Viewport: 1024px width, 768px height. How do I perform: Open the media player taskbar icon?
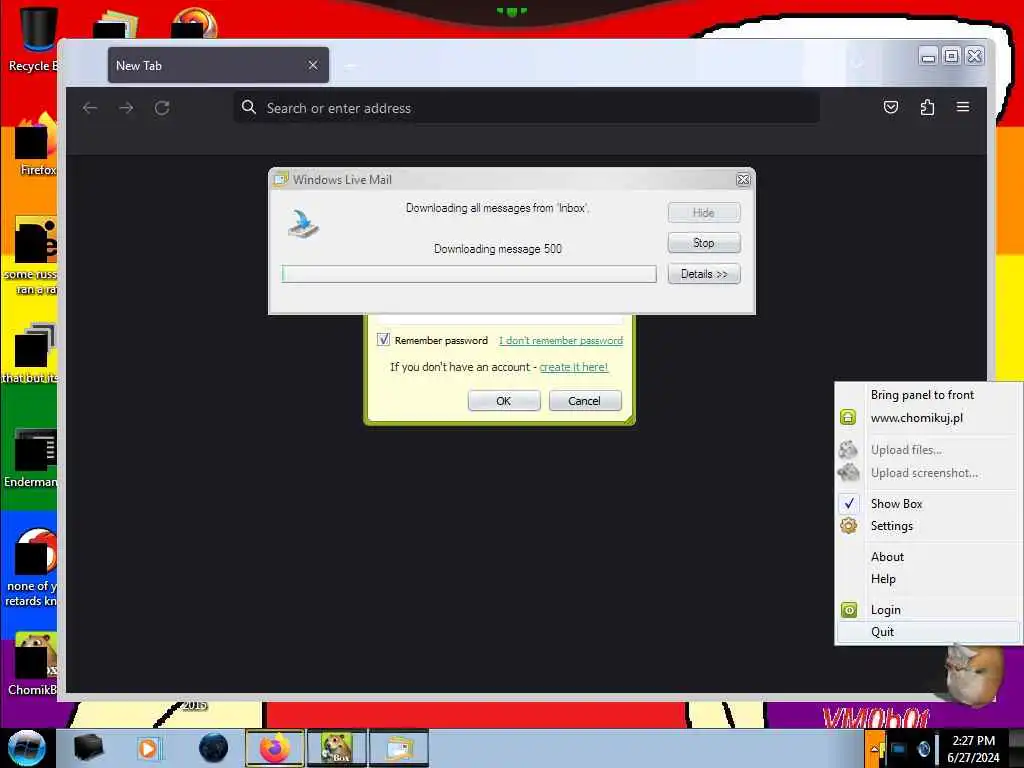149,748
